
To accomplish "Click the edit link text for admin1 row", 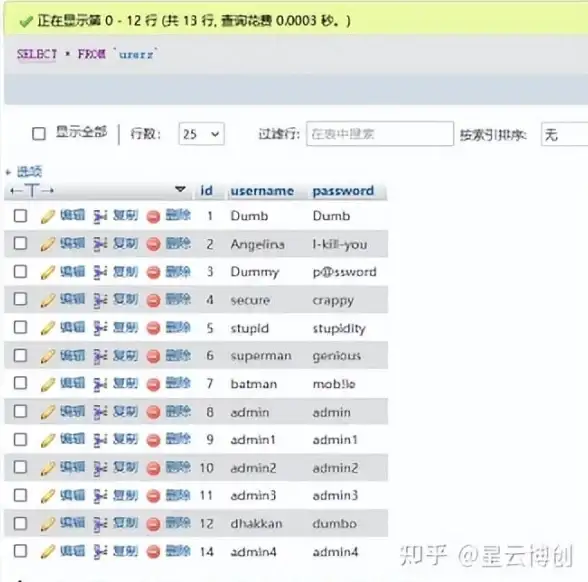I will tap(72, 439).
